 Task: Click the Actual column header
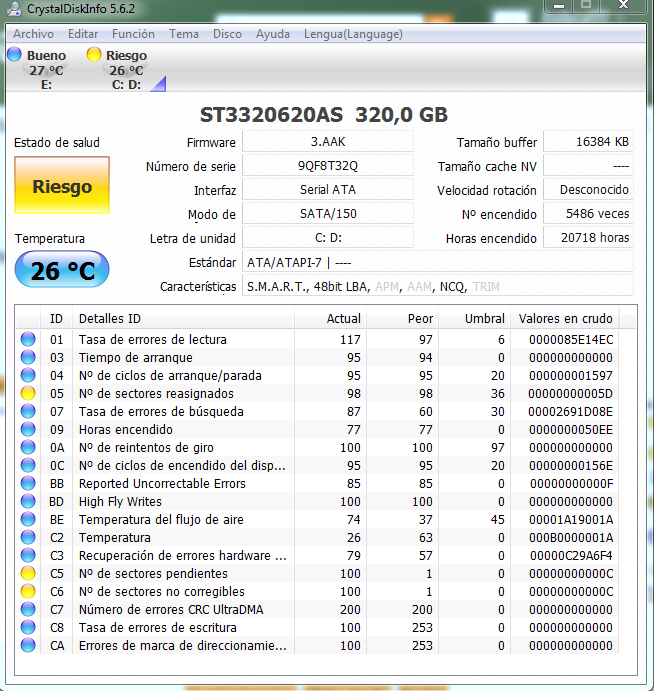click(x=330, y=318)
